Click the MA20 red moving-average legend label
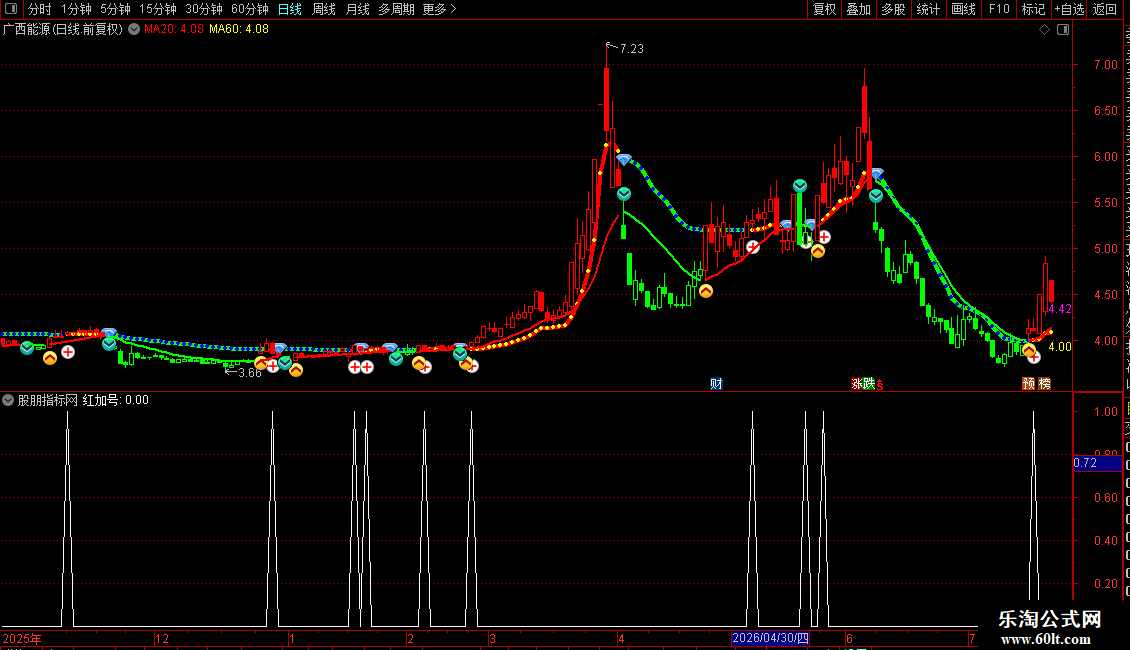1130x650 pixels. point(174,30)
